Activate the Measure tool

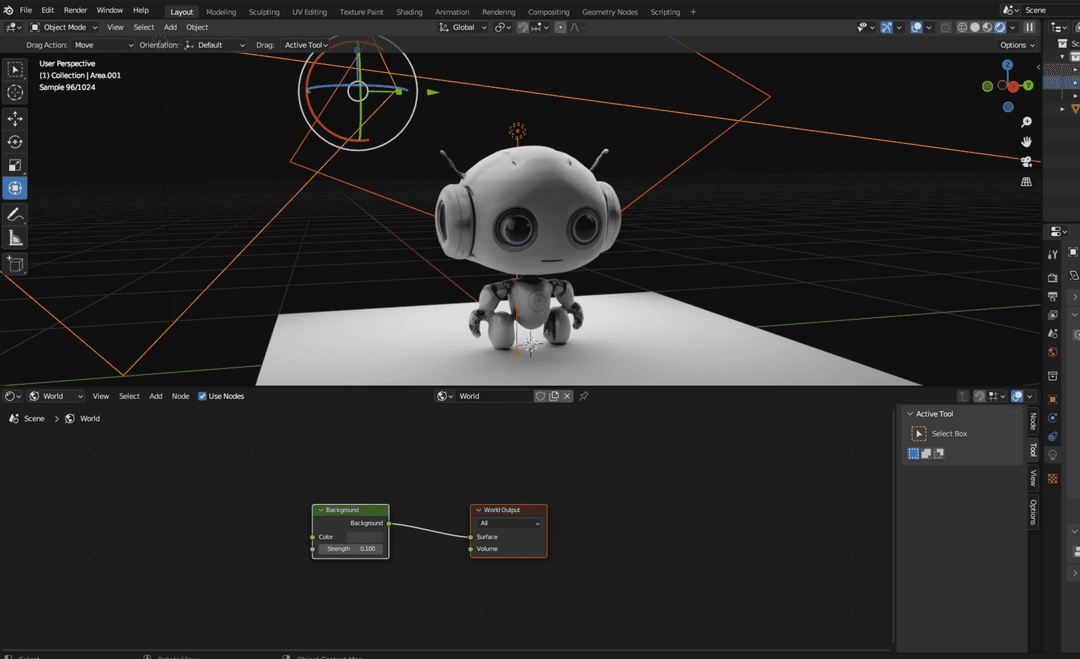15,237
